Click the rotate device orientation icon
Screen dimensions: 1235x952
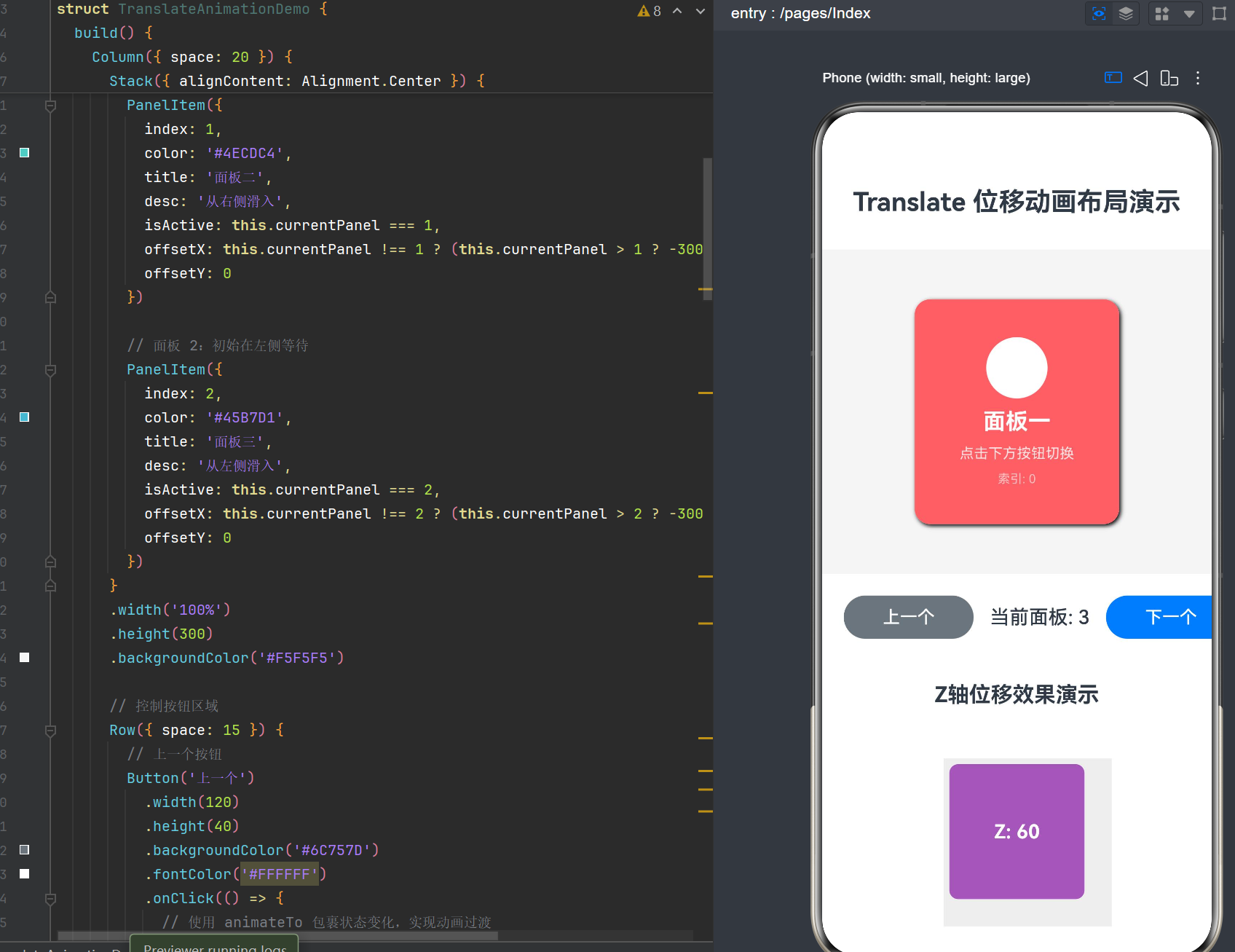[1169, 78]
